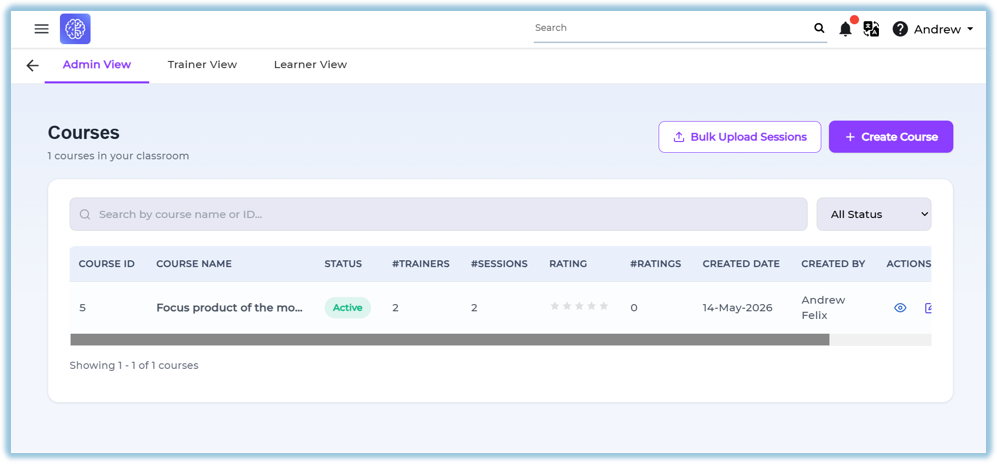This screenshot has width=997, height=464.
Task: Click the Create Course button
Action: [x=891, y=137]
